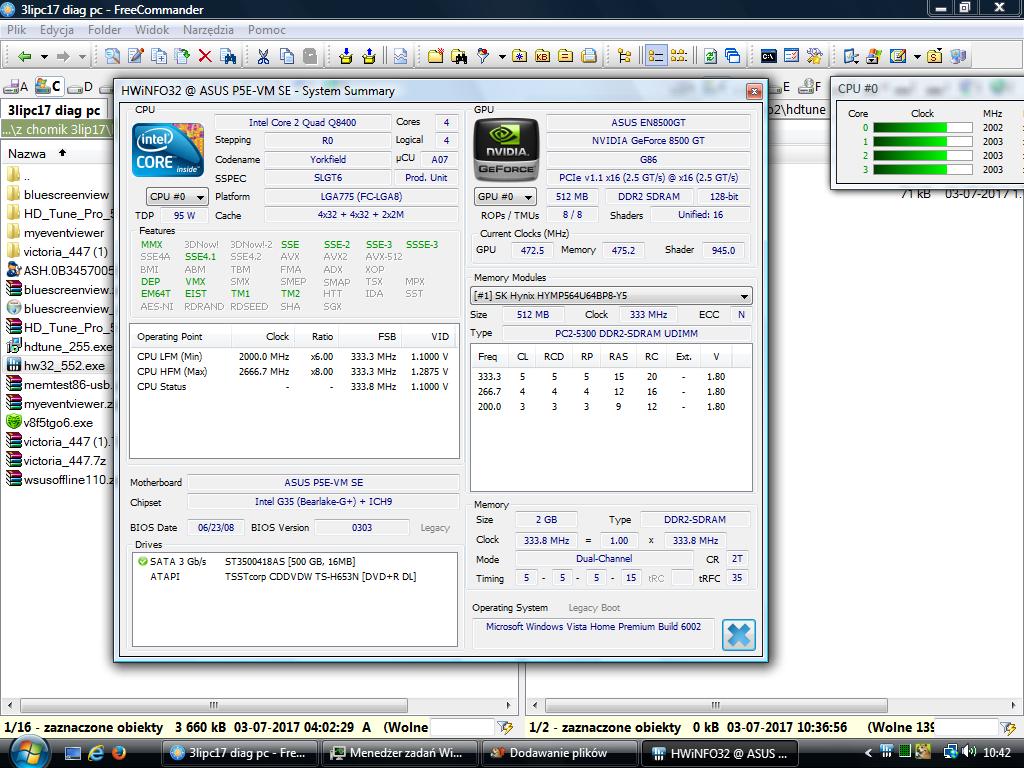Select the '3lipc17 diag pc' folder tab
The height and width of the screenshot is (768, 1024).
(54, 110)
